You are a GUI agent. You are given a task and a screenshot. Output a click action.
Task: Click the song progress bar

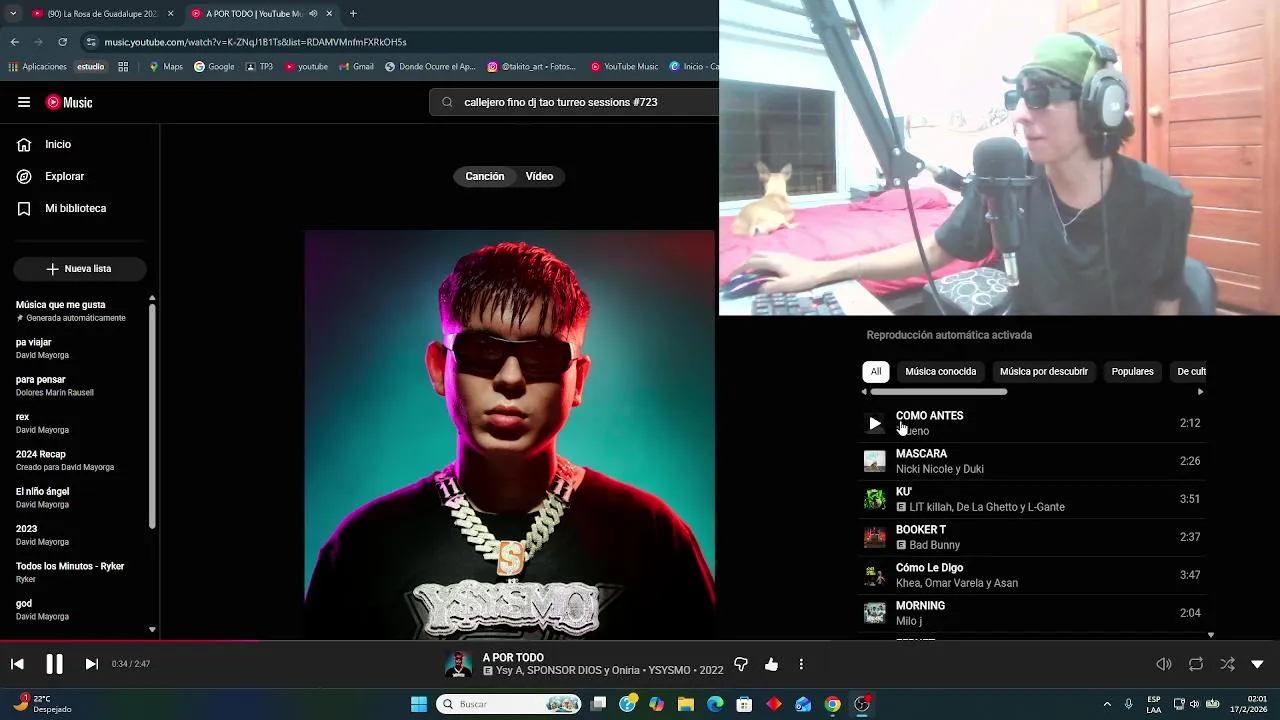click(640, 641)
